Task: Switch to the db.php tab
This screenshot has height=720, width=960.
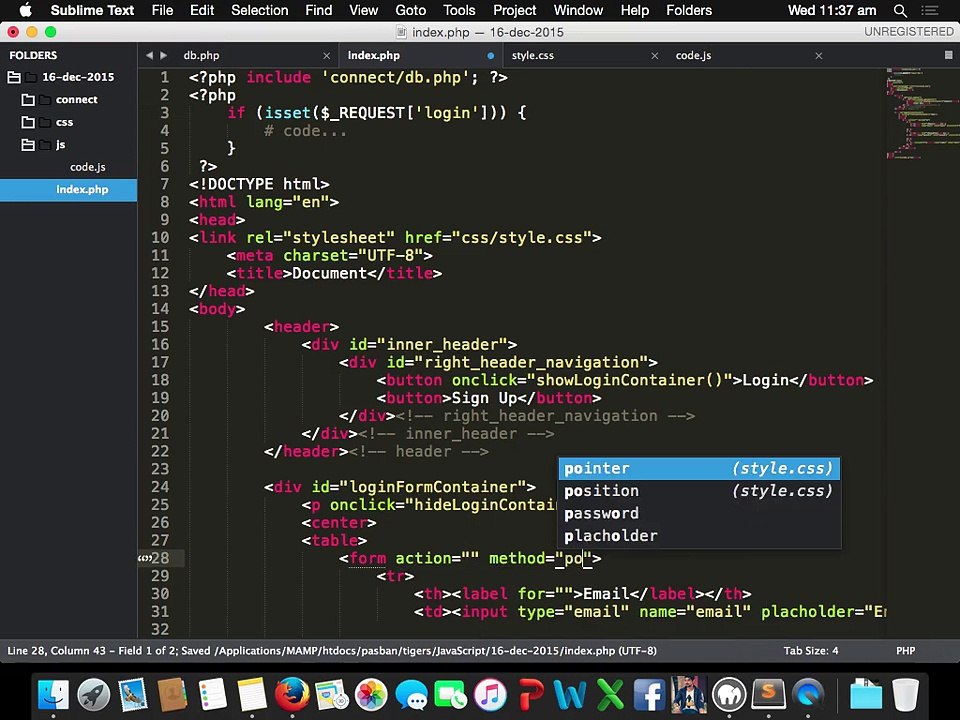Action: pyautogui.click(x=201, y=56)
